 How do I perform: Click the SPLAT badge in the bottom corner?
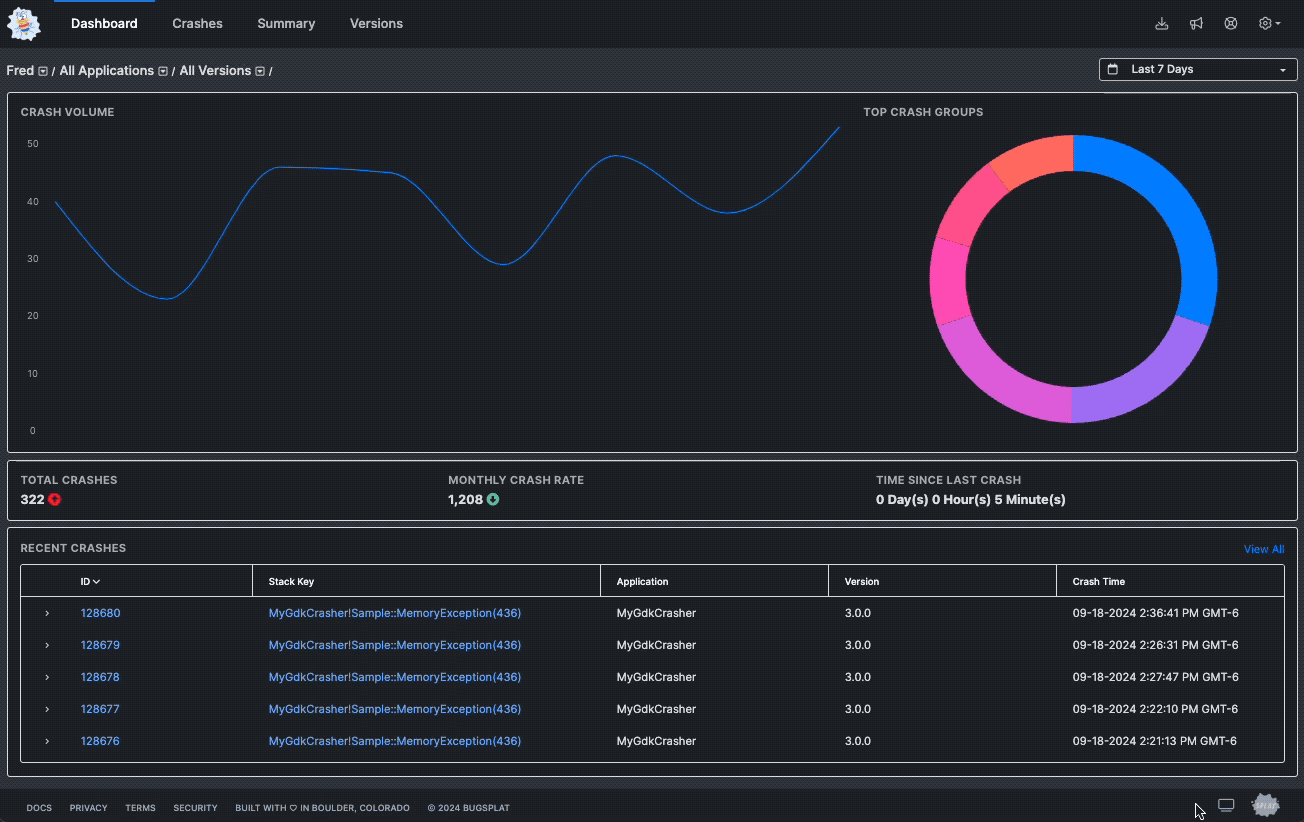1266,804
